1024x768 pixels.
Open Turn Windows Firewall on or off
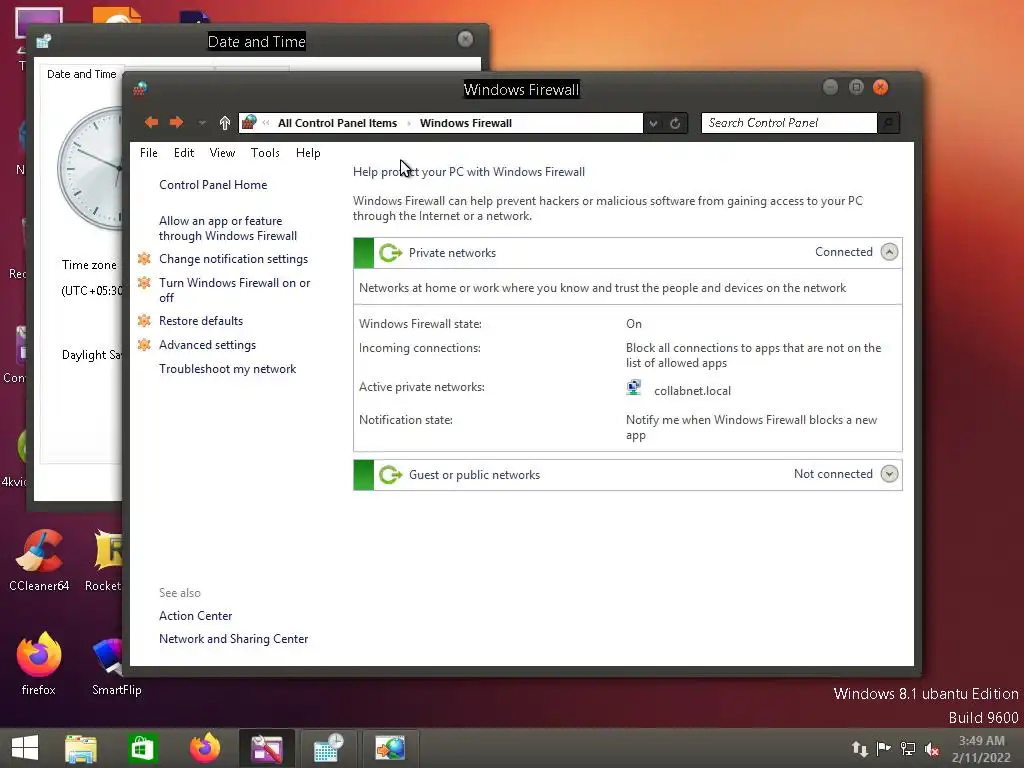(234, 290)
